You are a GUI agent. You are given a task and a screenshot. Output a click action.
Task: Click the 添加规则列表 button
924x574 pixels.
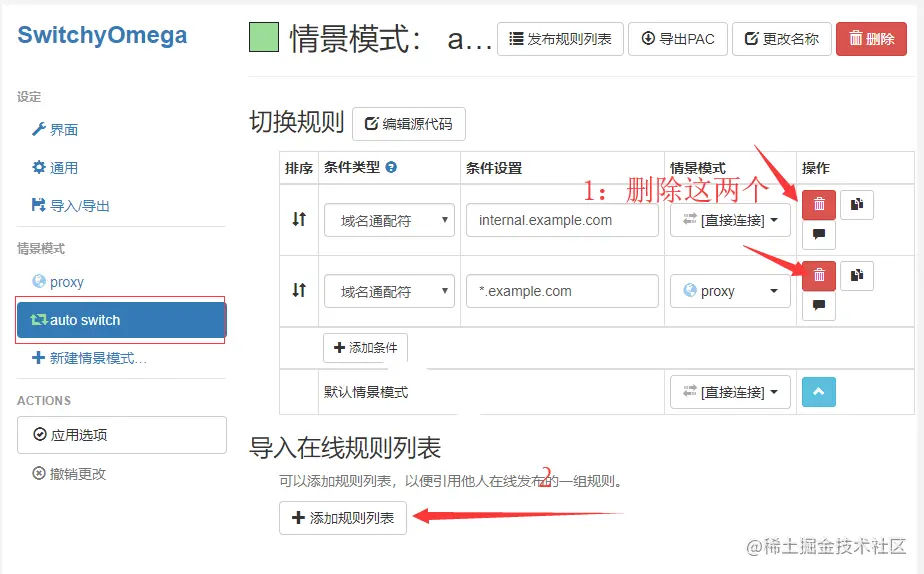(x=343, y=518)
